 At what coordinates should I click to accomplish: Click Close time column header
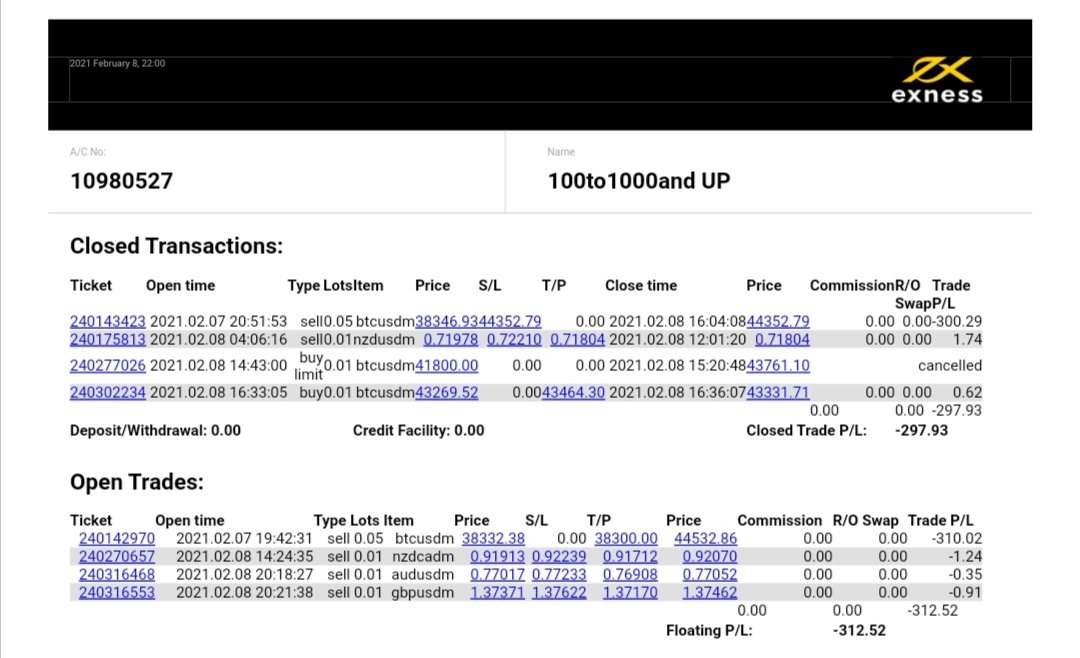click(x=641, y=285)
